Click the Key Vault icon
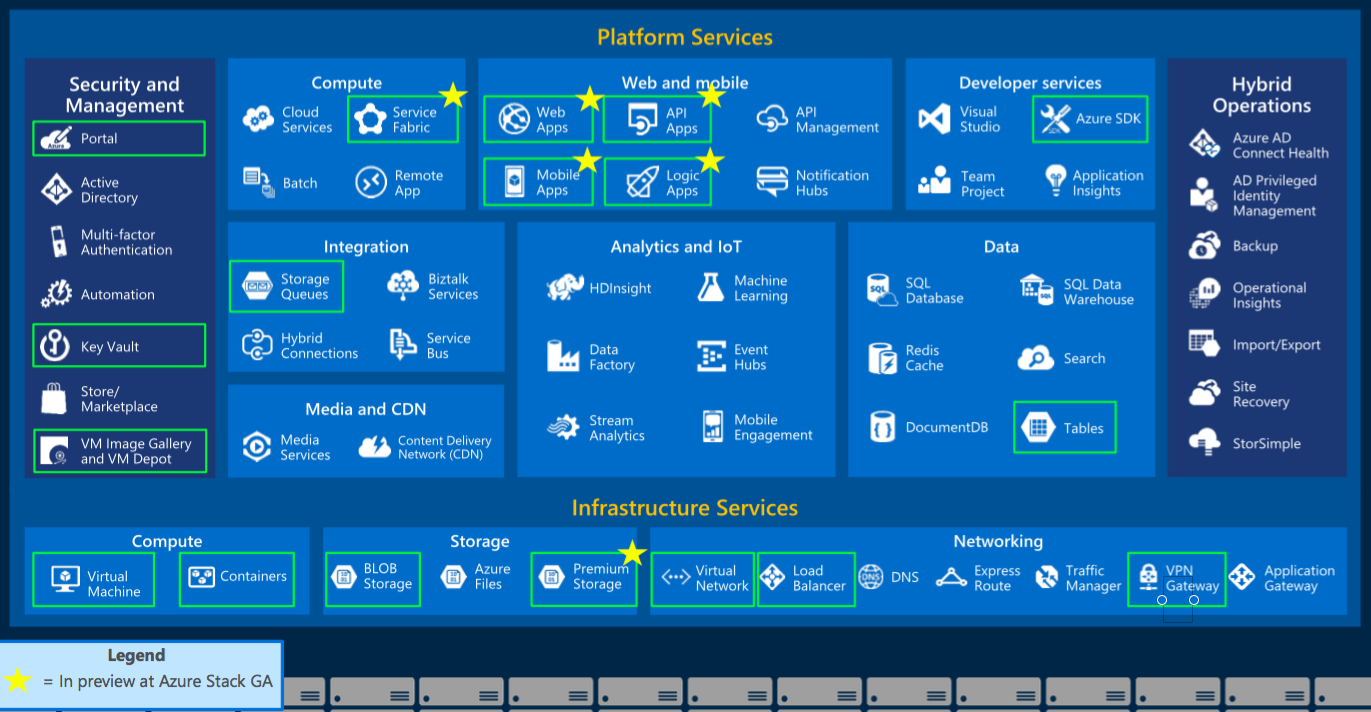Screen dimensions: 1371x712 54,346
